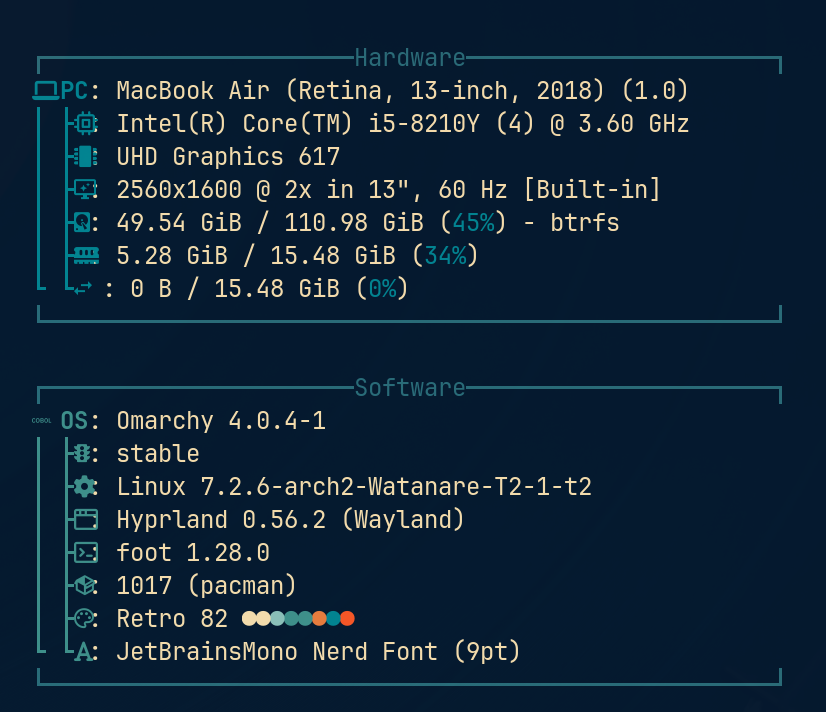Click the foot 1.28.0 terminal text
The width and height of the screenshot is (826, 712).
click(x=193, y=552)
